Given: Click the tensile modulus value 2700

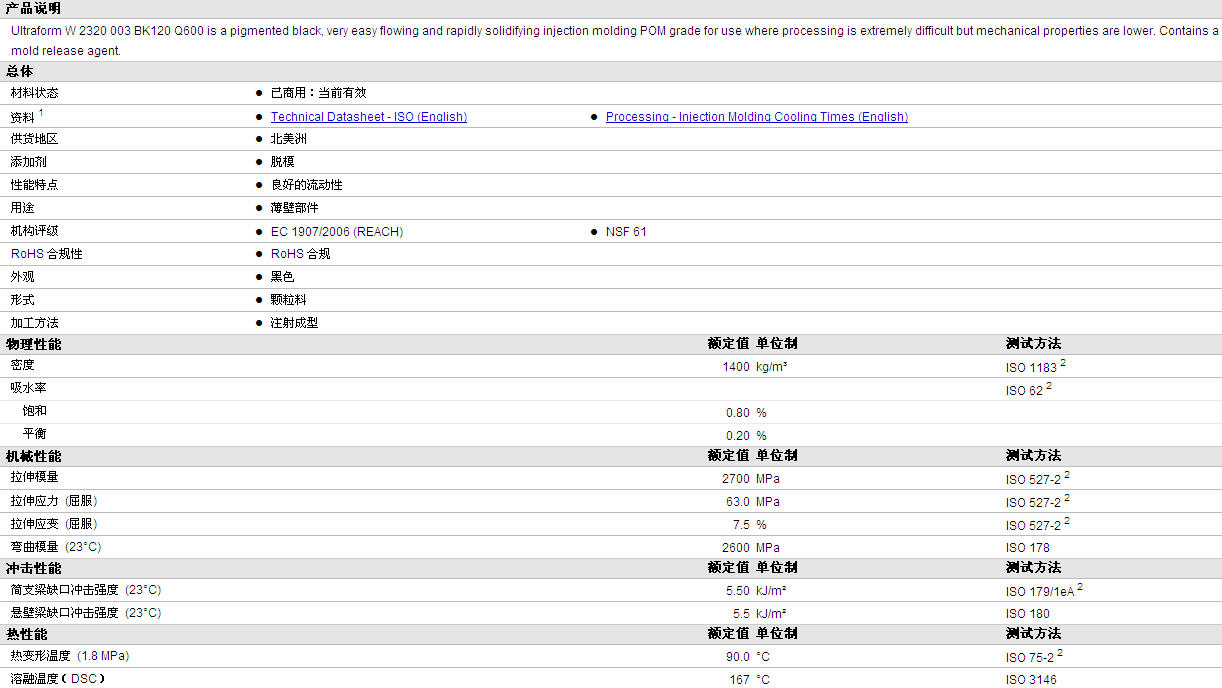Looking at the screenshot, I should pyautogui.click(x=736, y=479).
